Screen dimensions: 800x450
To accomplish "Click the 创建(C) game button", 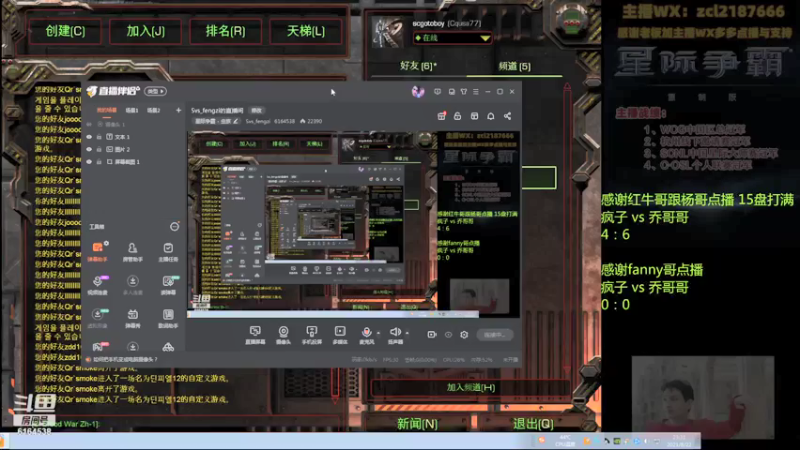I will click(x=65, y=31).
